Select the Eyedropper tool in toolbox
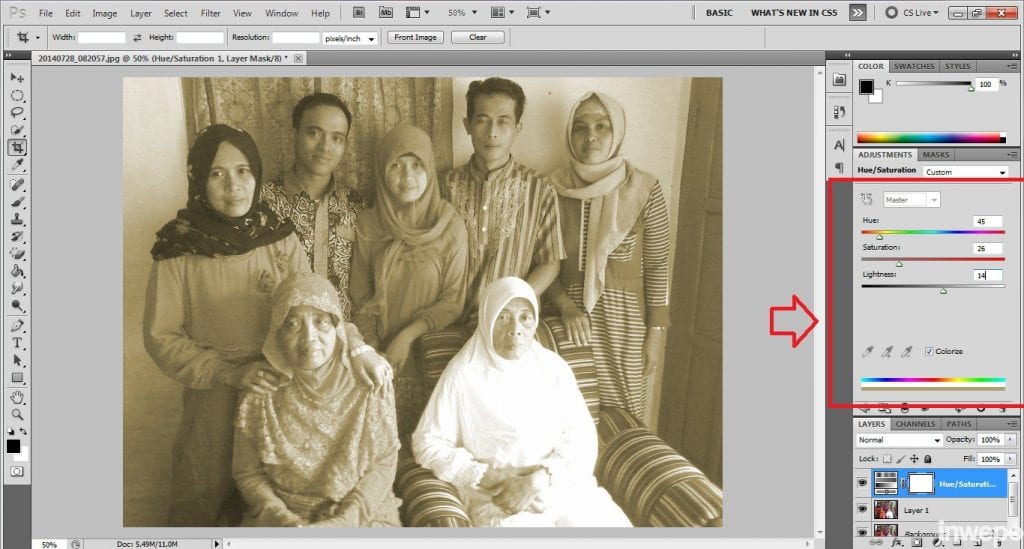Image resolution: width=1024 pixels, height=549 pixels. (17, 165)
